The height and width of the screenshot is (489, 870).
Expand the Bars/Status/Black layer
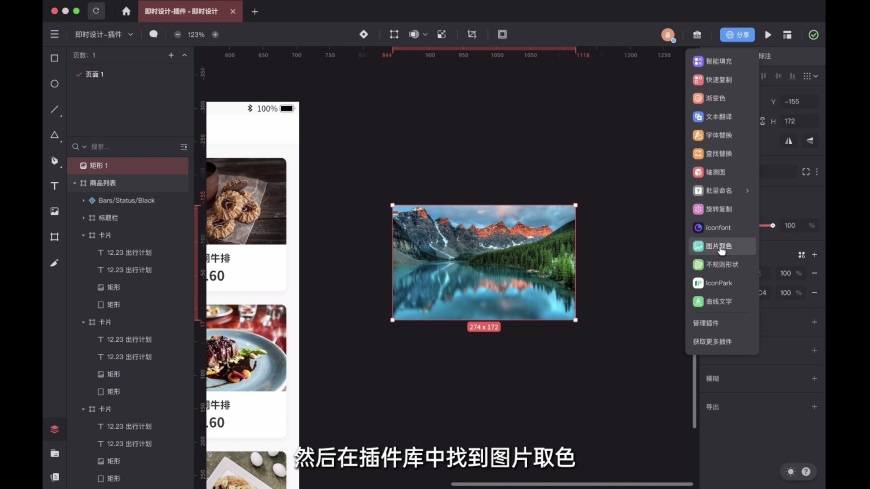point(84,200)
